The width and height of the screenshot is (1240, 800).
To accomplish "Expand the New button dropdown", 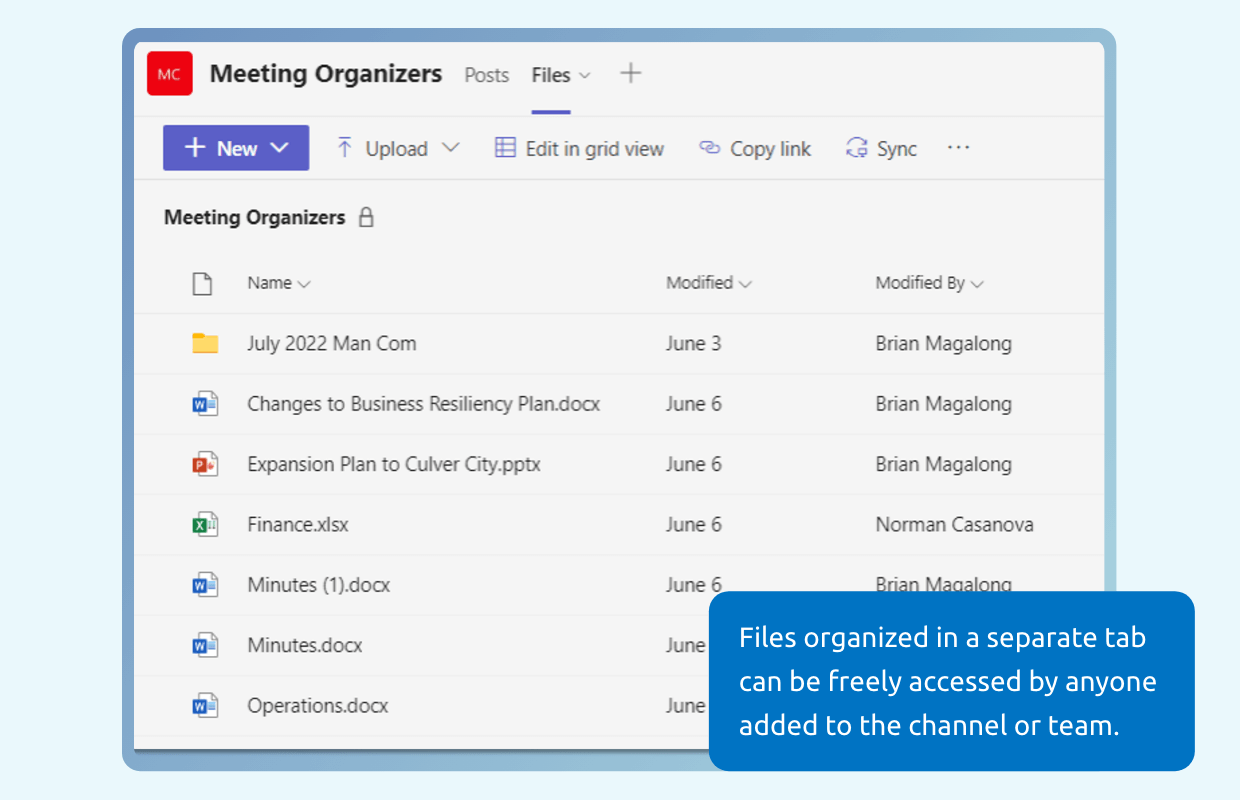I will click(x=279, y=148).
